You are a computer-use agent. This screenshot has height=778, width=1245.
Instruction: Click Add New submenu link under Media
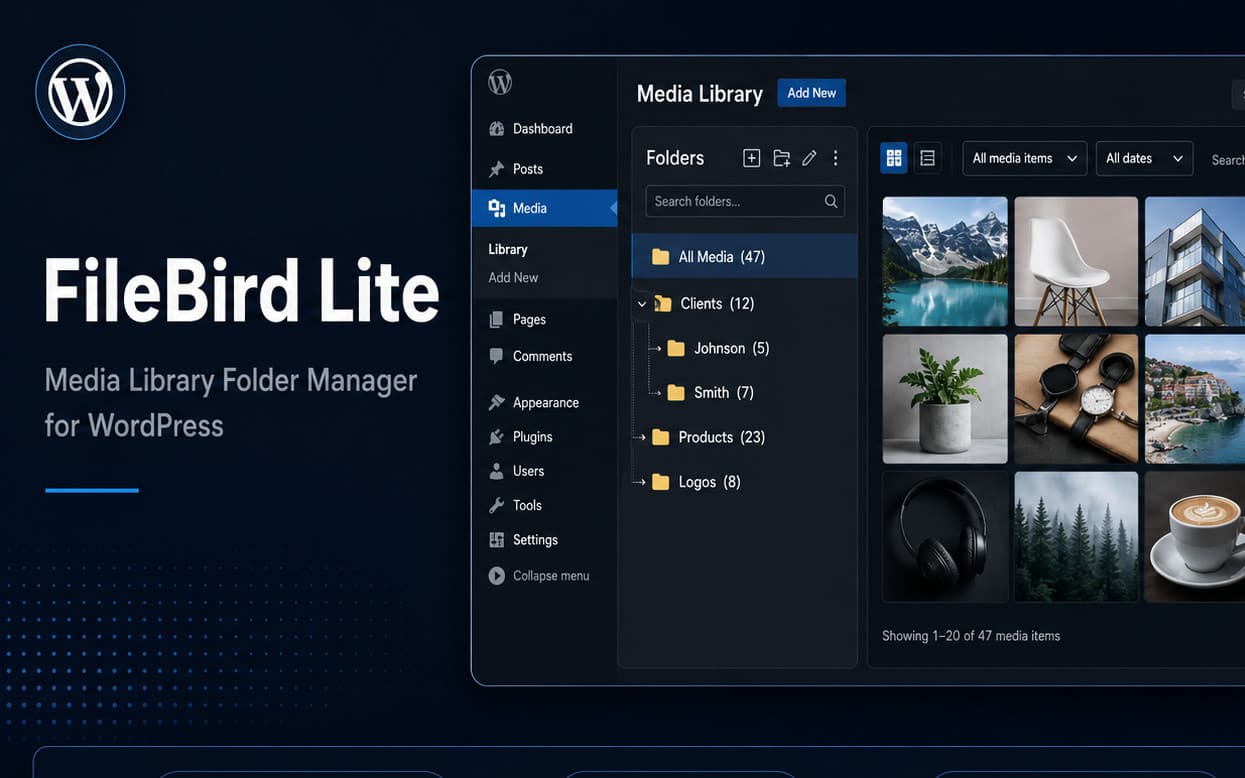pos(513,277)
